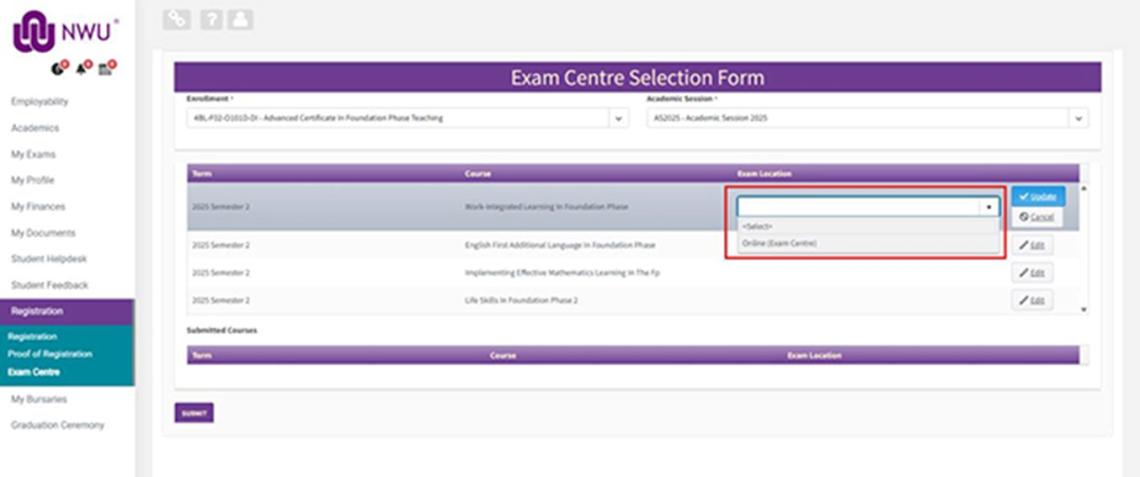Screen dimensions: 1140x477
Task: Click the purple Submit button
Action: click(x=194, y=412)
